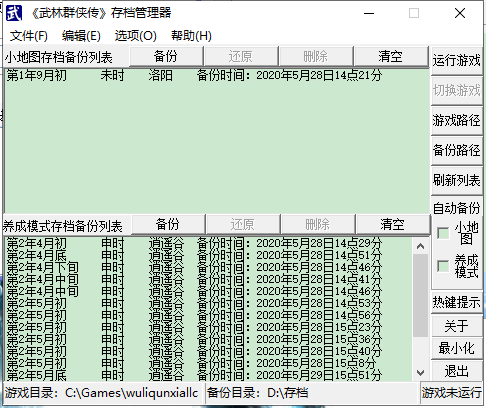The height and width of the screenshot is (408, 486).
Task: Click scrollbar up arrow in 养成模式 list
Action: [x=420, y=247]
